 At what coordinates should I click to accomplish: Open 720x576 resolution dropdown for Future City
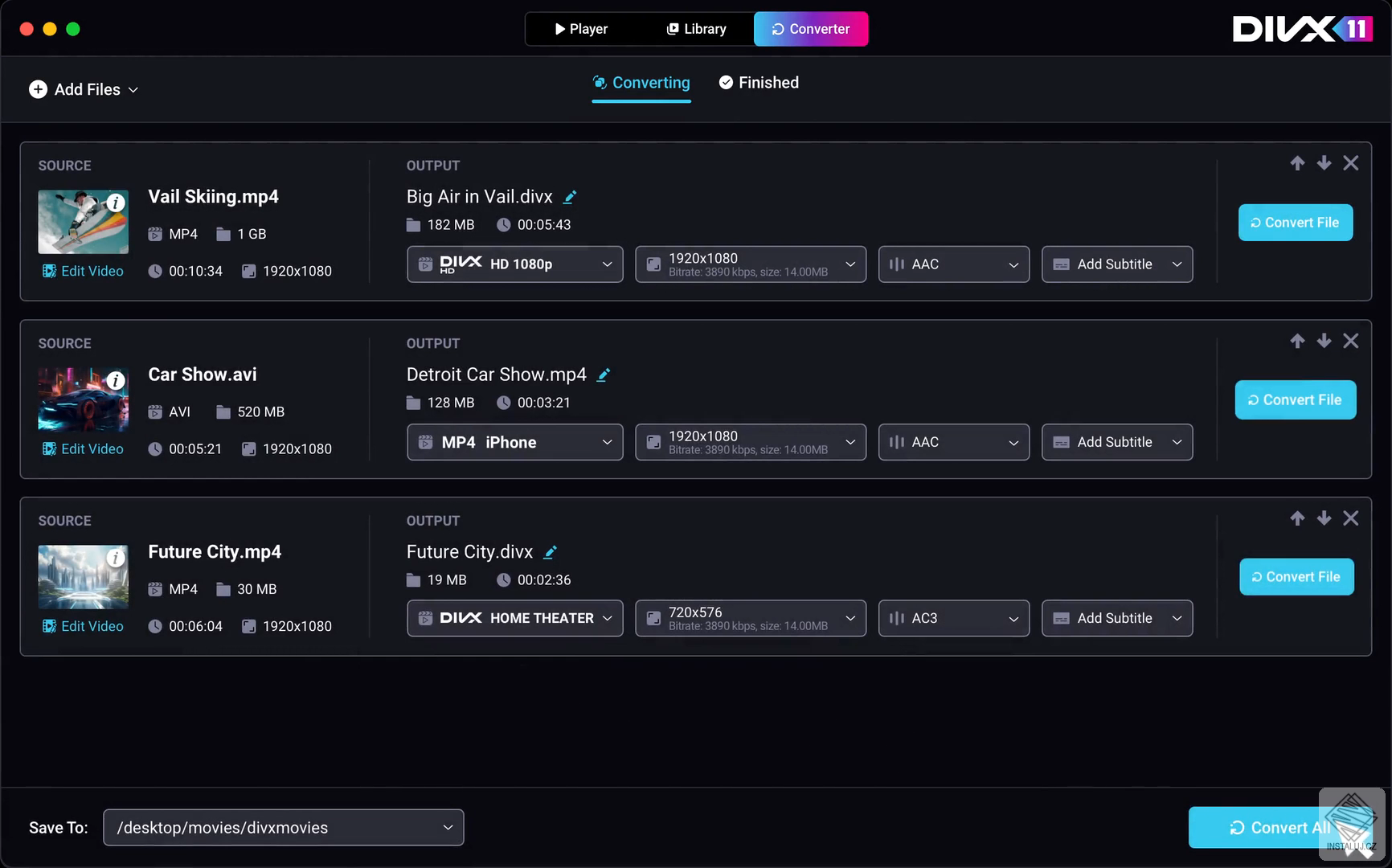pyautogui.click(x=750, y=618)
